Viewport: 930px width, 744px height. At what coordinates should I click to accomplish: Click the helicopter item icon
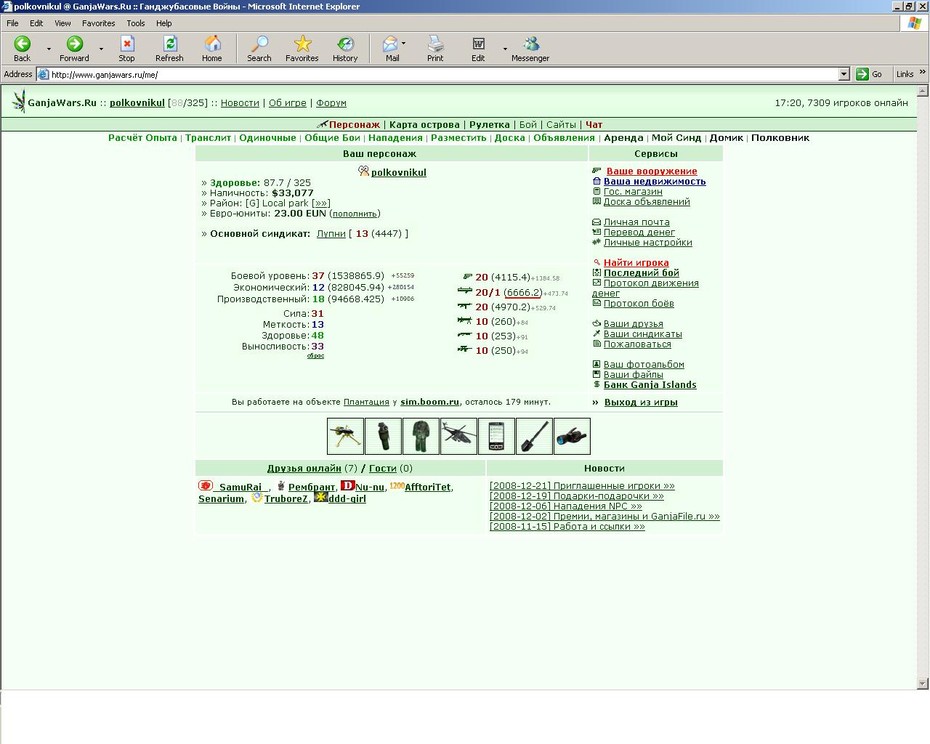tap(458, 436)
